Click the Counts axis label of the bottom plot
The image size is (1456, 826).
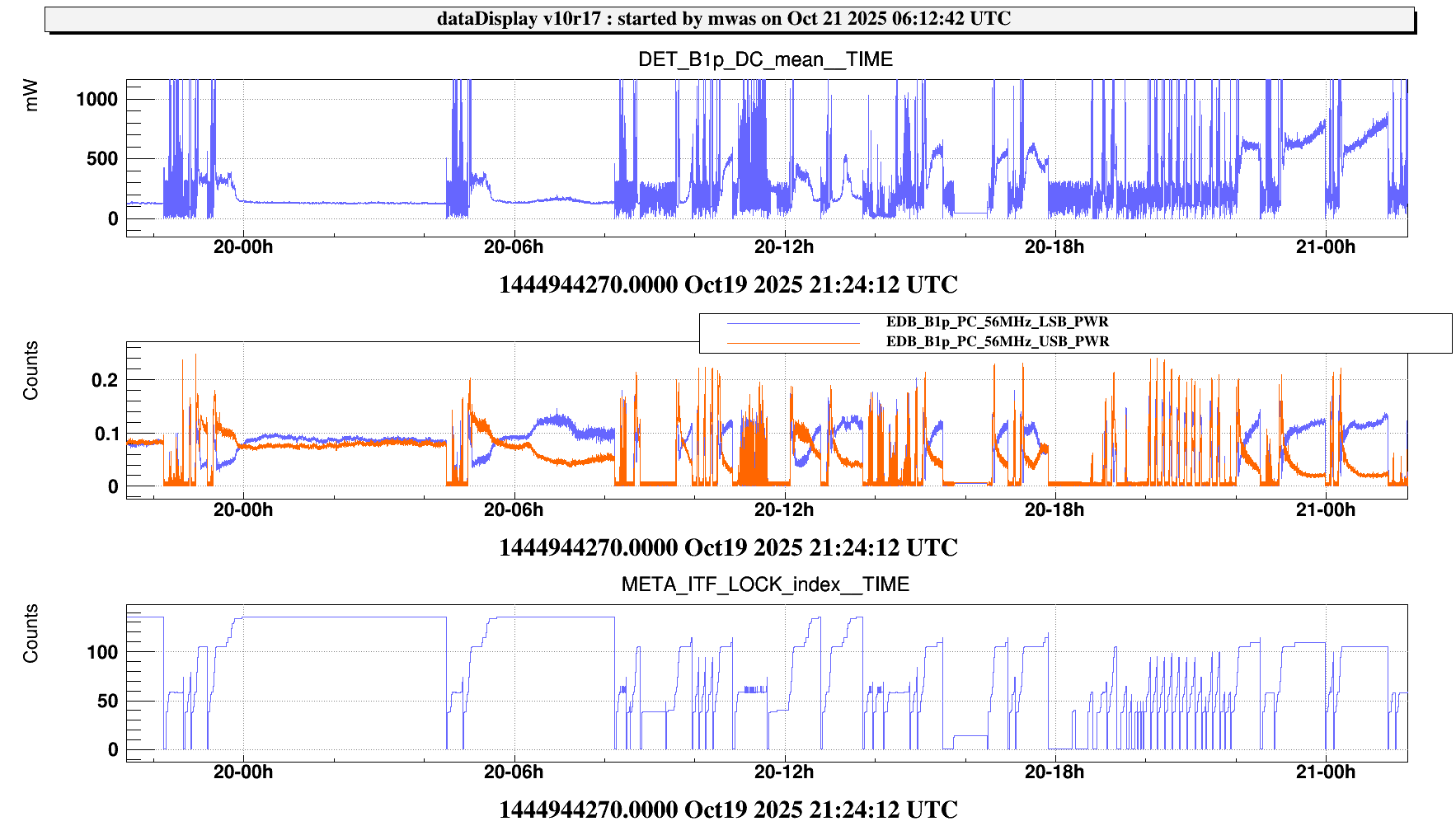point(31,633)
